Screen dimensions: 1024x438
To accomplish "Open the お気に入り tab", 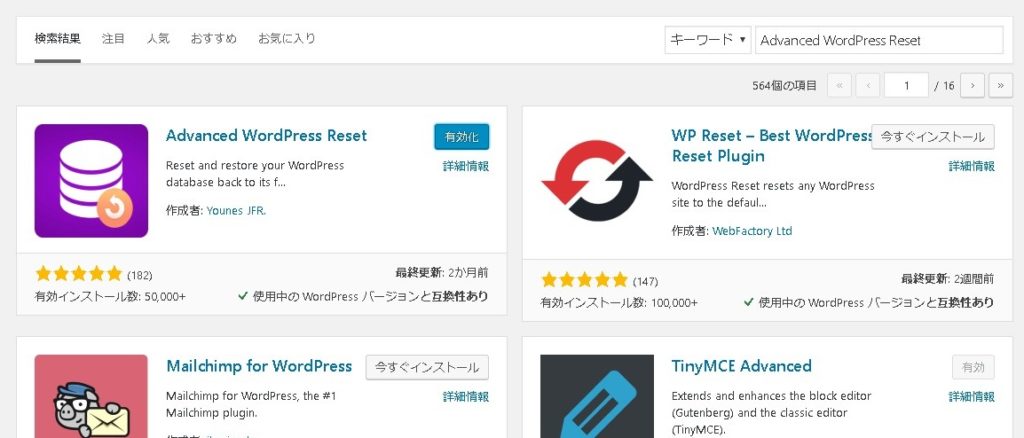I will [287, 39].
